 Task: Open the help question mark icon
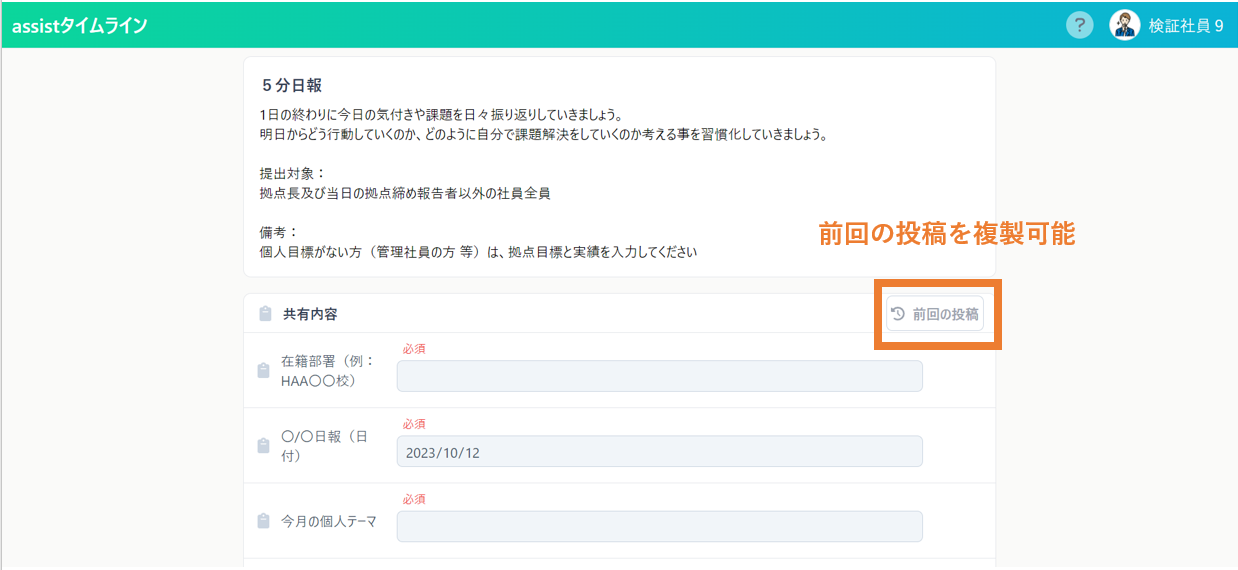pos(1079,25)
